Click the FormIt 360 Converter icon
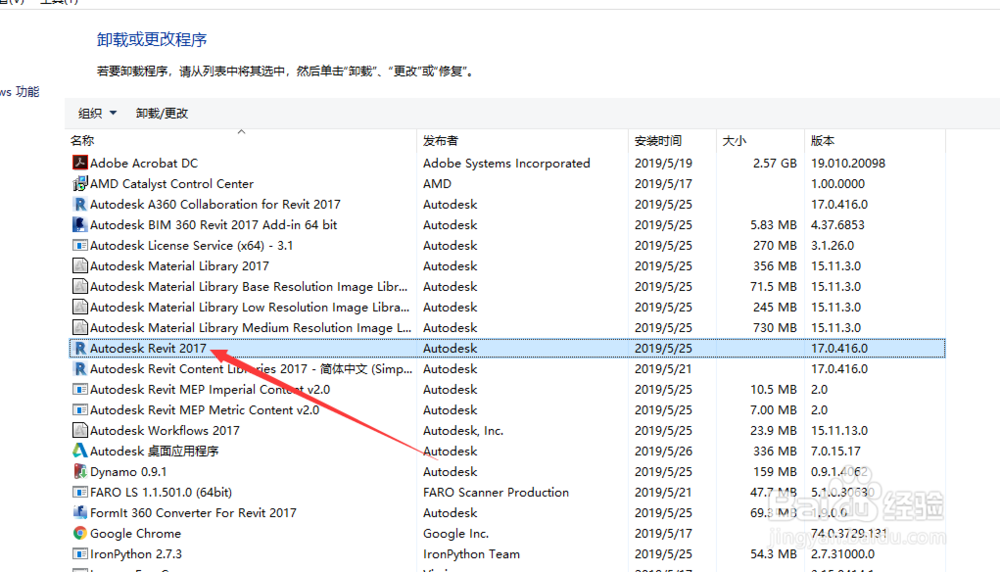Screen dimensions: 1000x572 pos(80,513)
